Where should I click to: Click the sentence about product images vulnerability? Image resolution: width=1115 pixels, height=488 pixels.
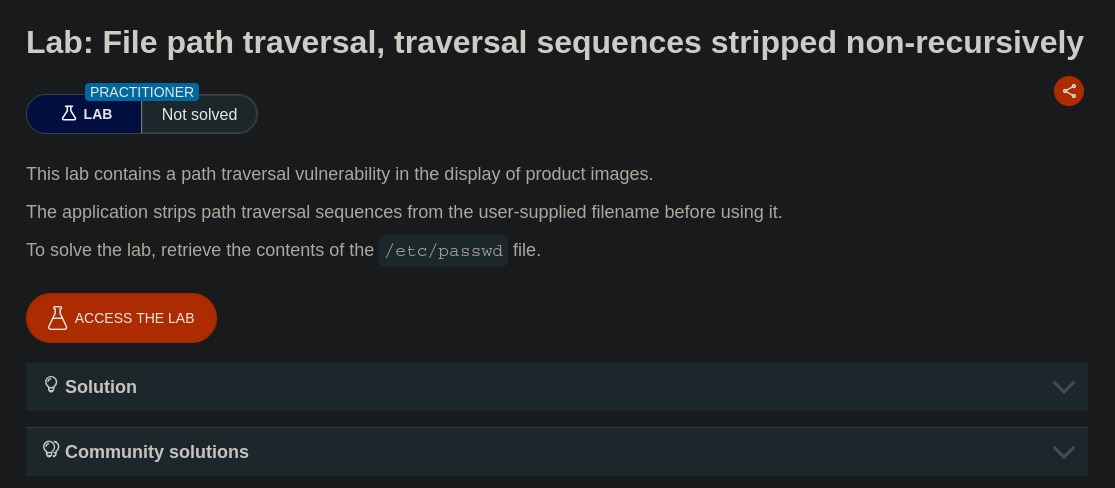[339, 174]
